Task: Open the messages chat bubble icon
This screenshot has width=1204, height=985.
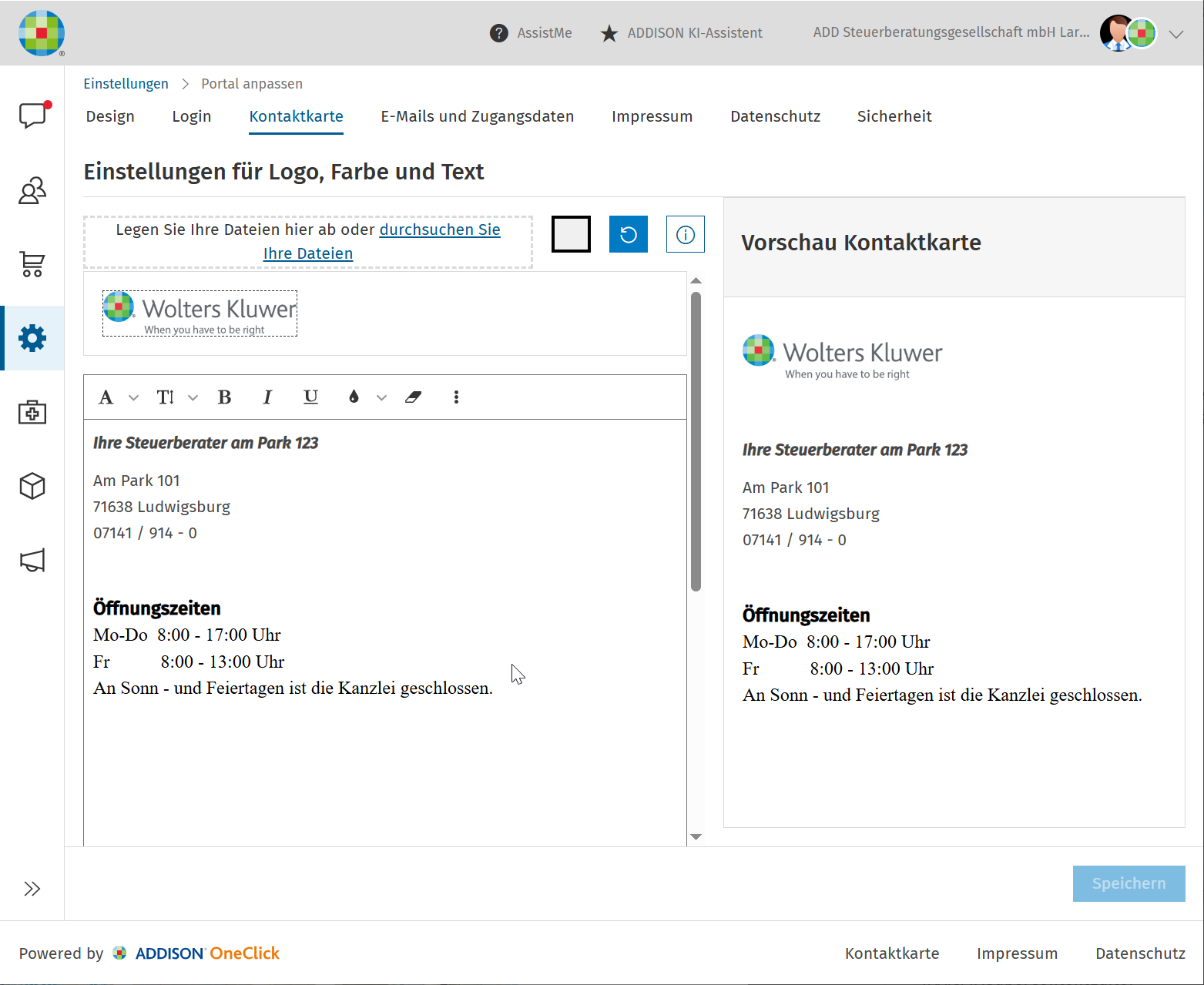Action: coord(32,115)
